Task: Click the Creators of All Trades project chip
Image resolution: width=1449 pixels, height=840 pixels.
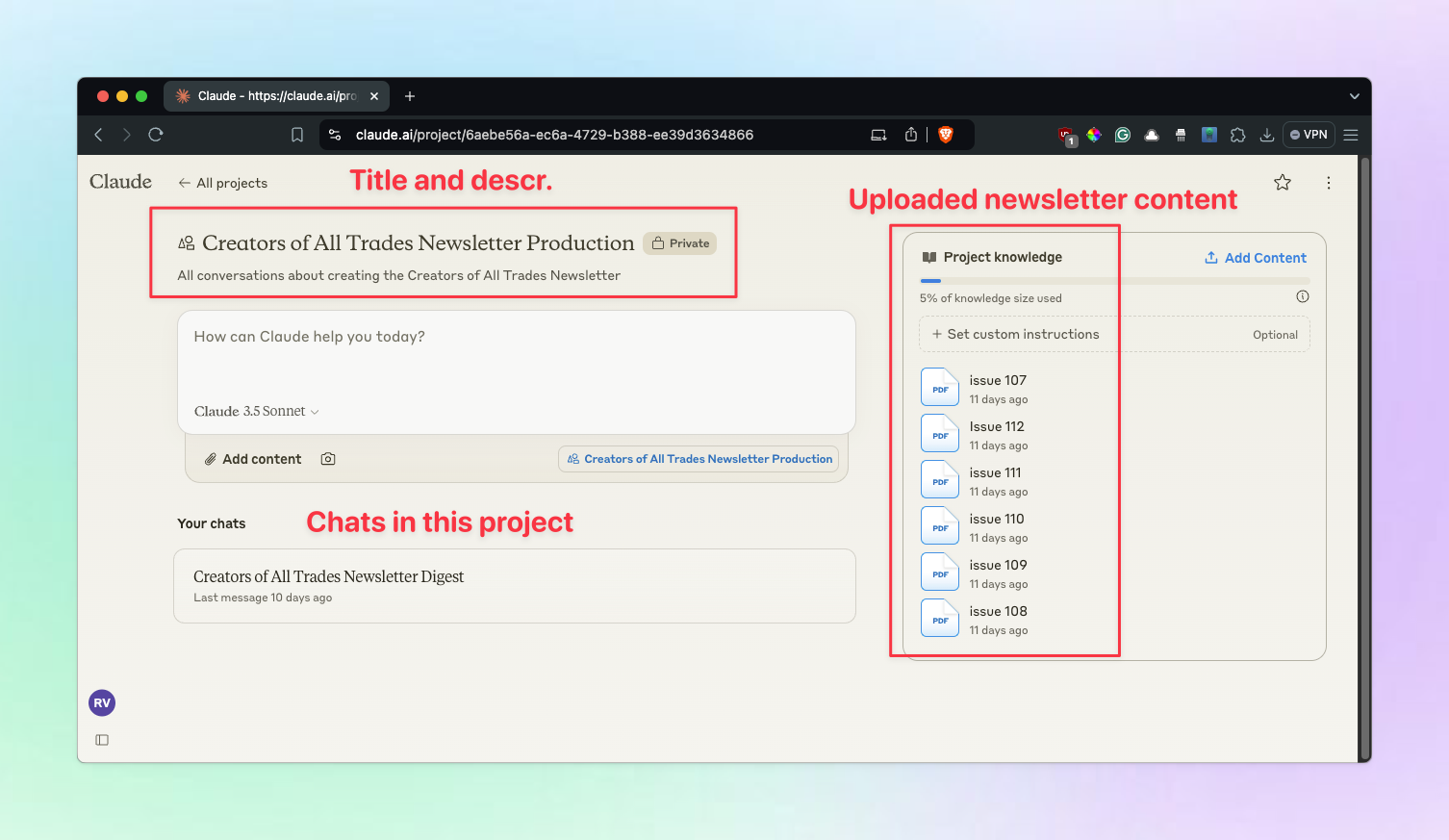Action: (x=699, y=459)
